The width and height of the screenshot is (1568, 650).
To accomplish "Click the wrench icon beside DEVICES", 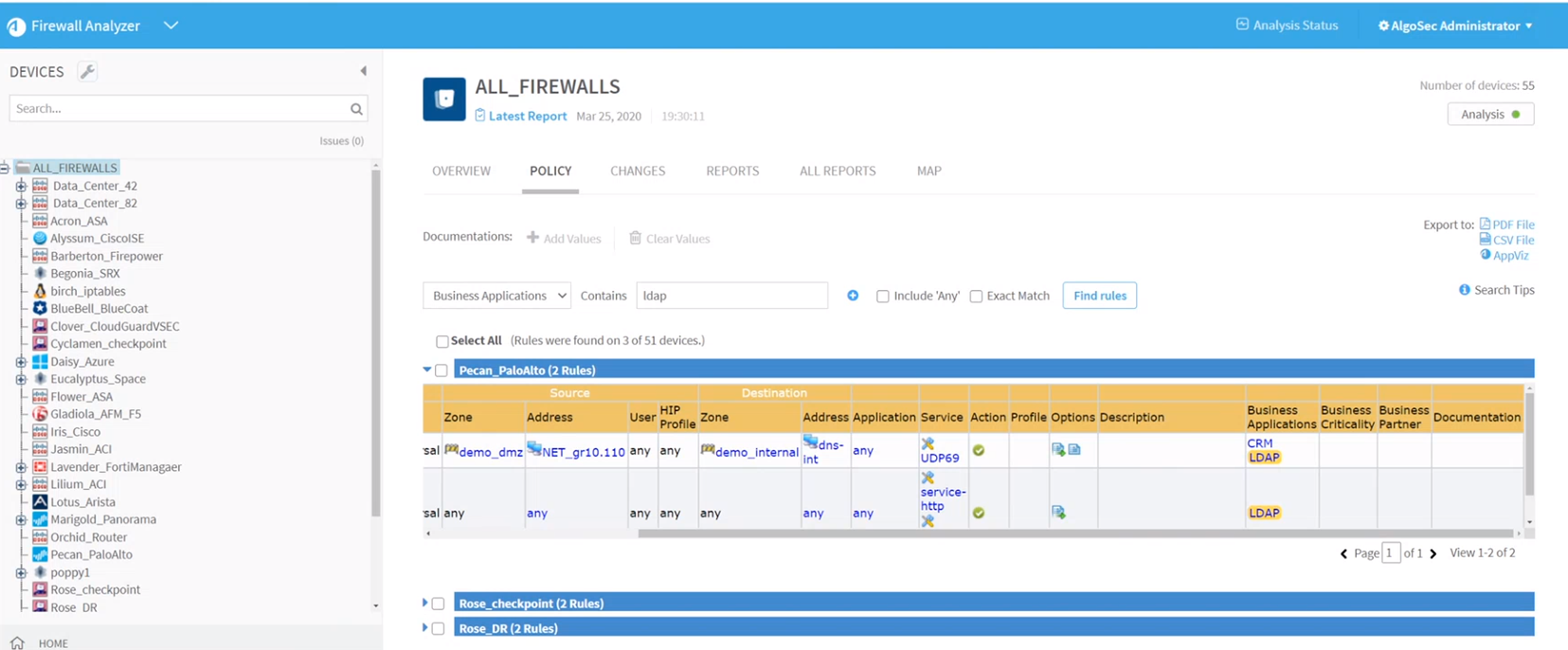I will [87, 72].
